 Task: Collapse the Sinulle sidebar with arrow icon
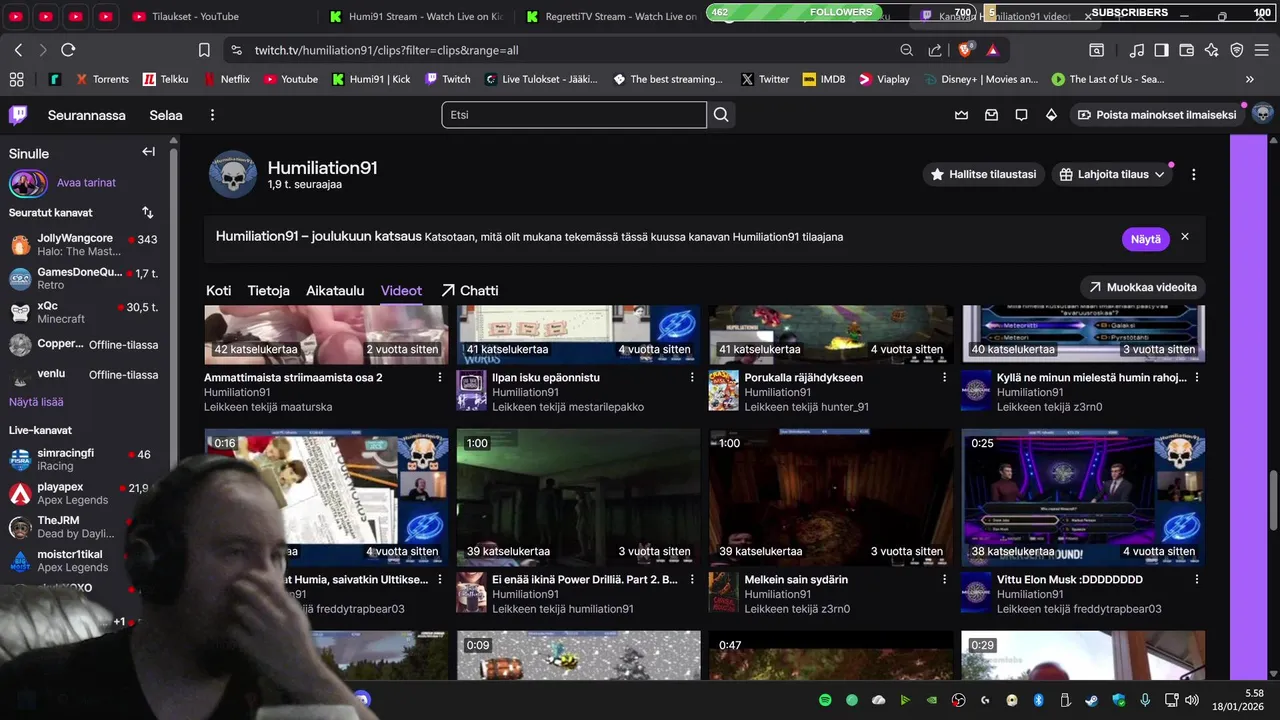(148, 152)
